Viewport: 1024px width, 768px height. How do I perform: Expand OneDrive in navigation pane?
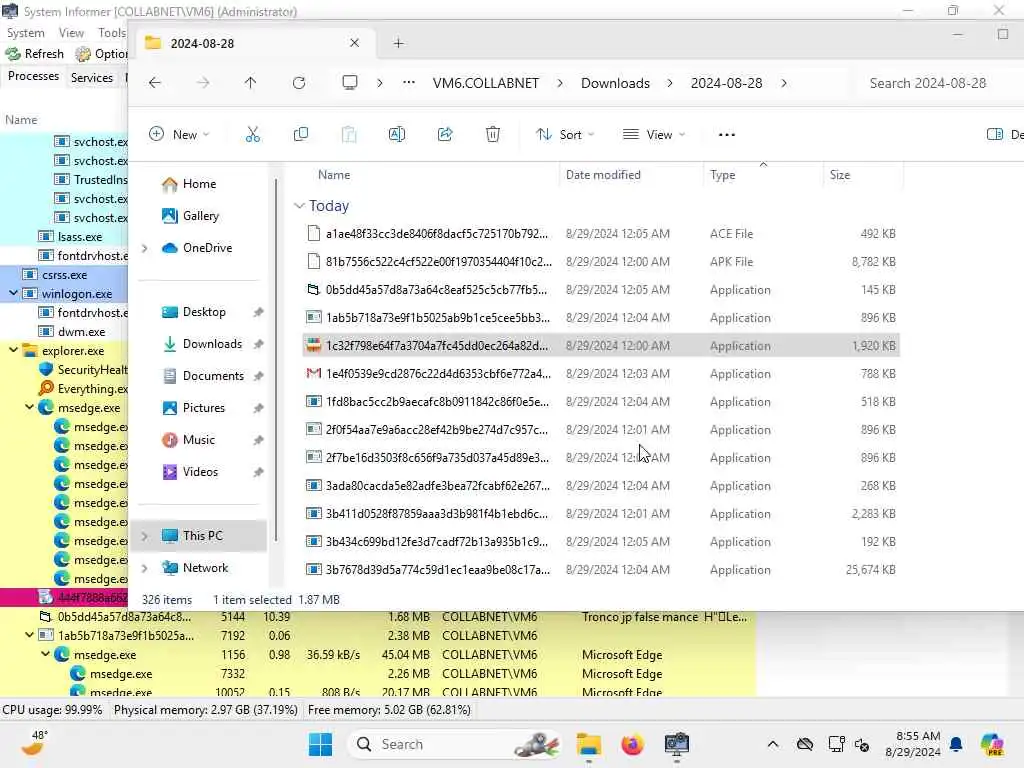click(145, 248)
